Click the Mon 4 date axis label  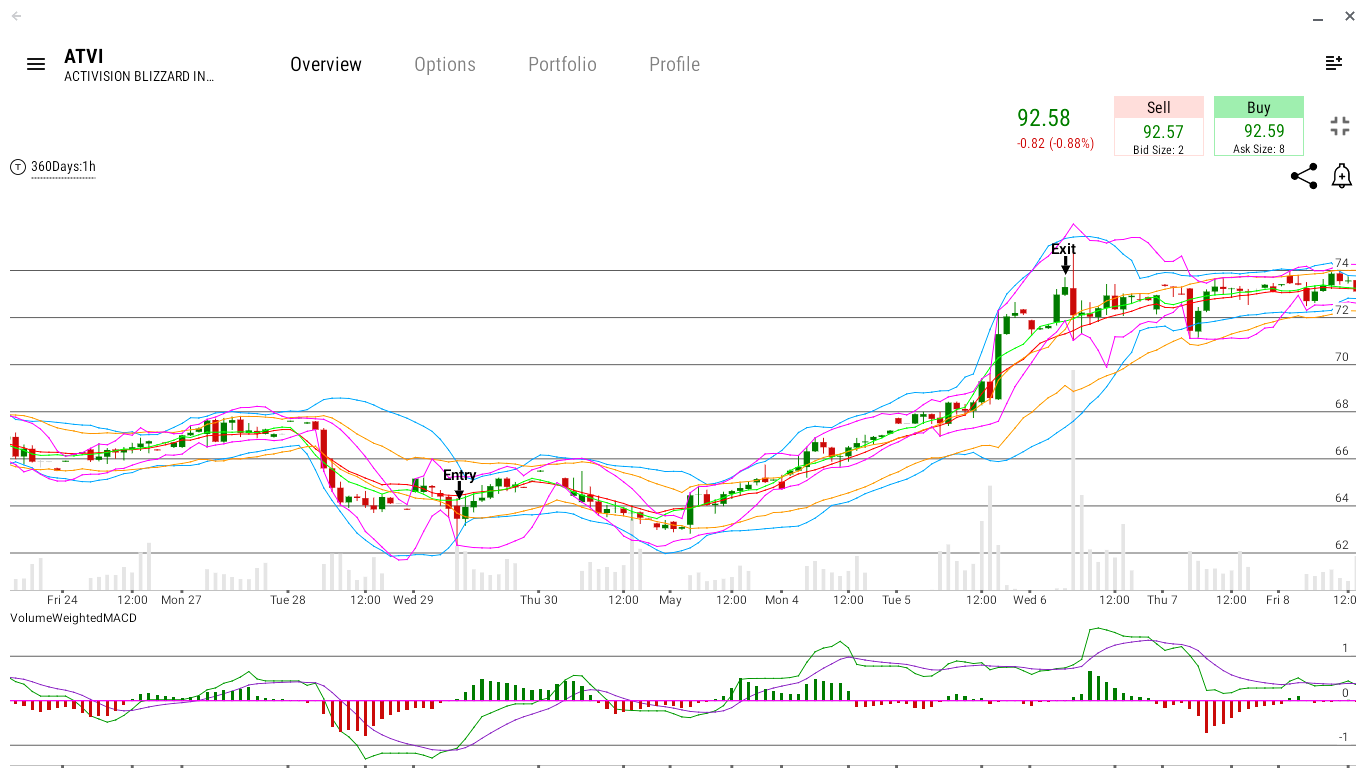coord(782,600)
